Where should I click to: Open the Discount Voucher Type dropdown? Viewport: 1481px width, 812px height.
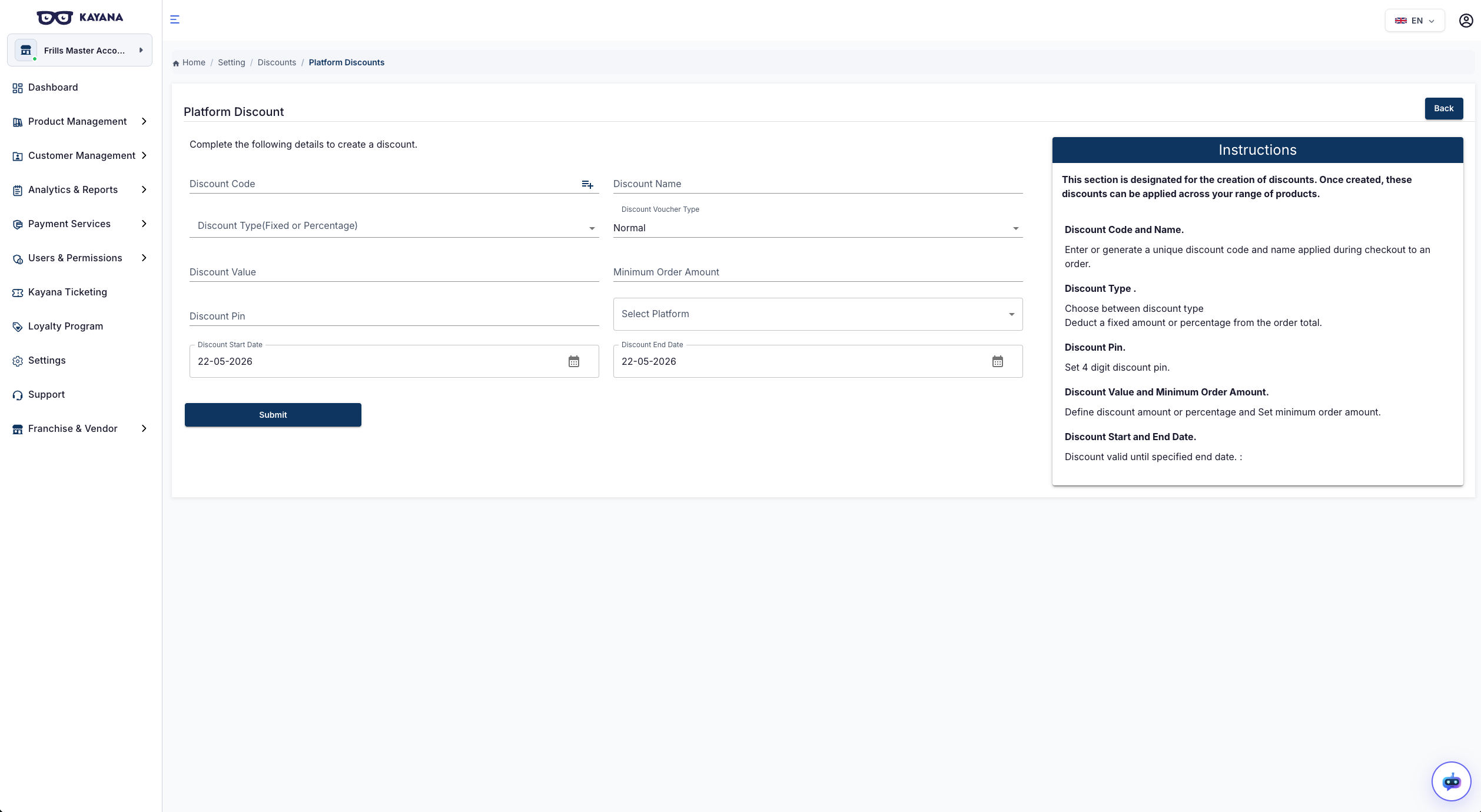click(818, 228)
